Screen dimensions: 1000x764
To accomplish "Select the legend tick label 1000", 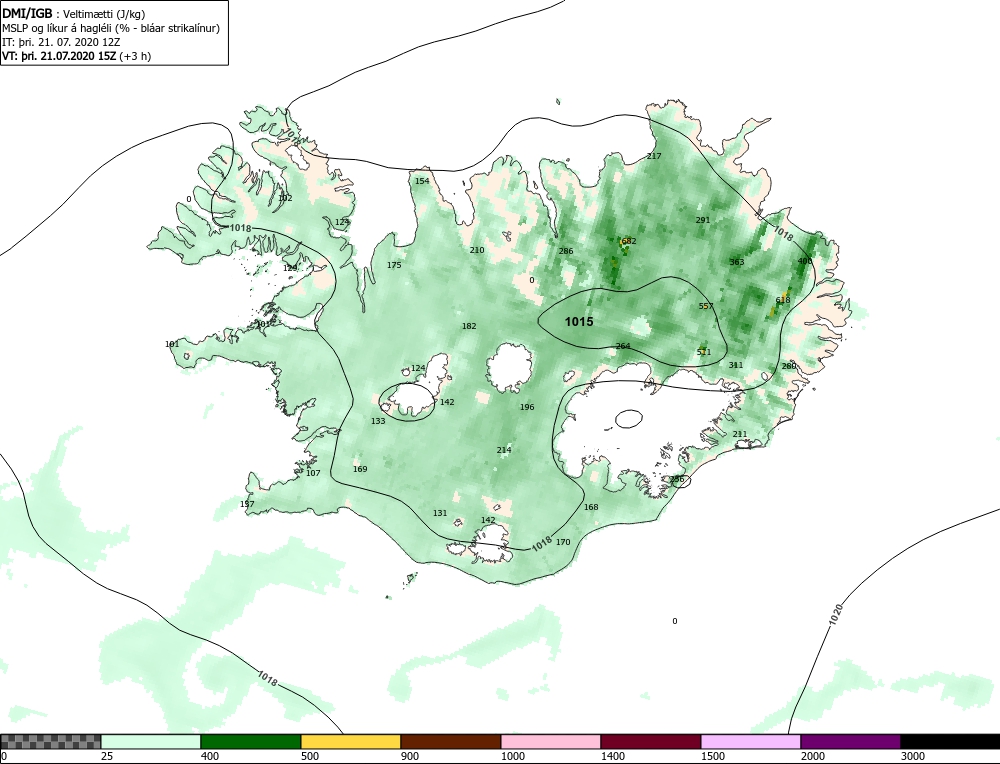I will coord(513,756).
